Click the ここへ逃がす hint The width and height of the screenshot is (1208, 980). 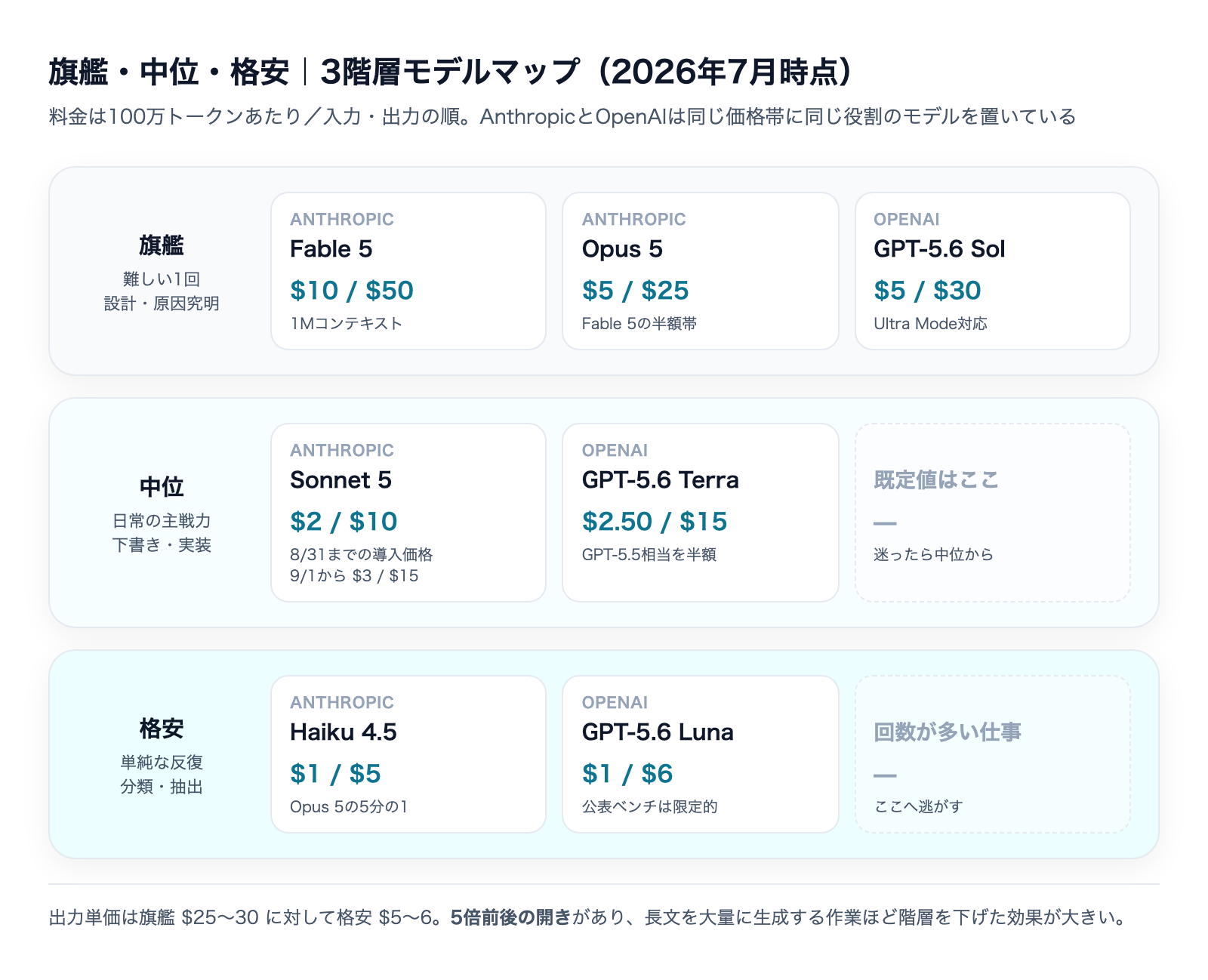click(918, 806)
